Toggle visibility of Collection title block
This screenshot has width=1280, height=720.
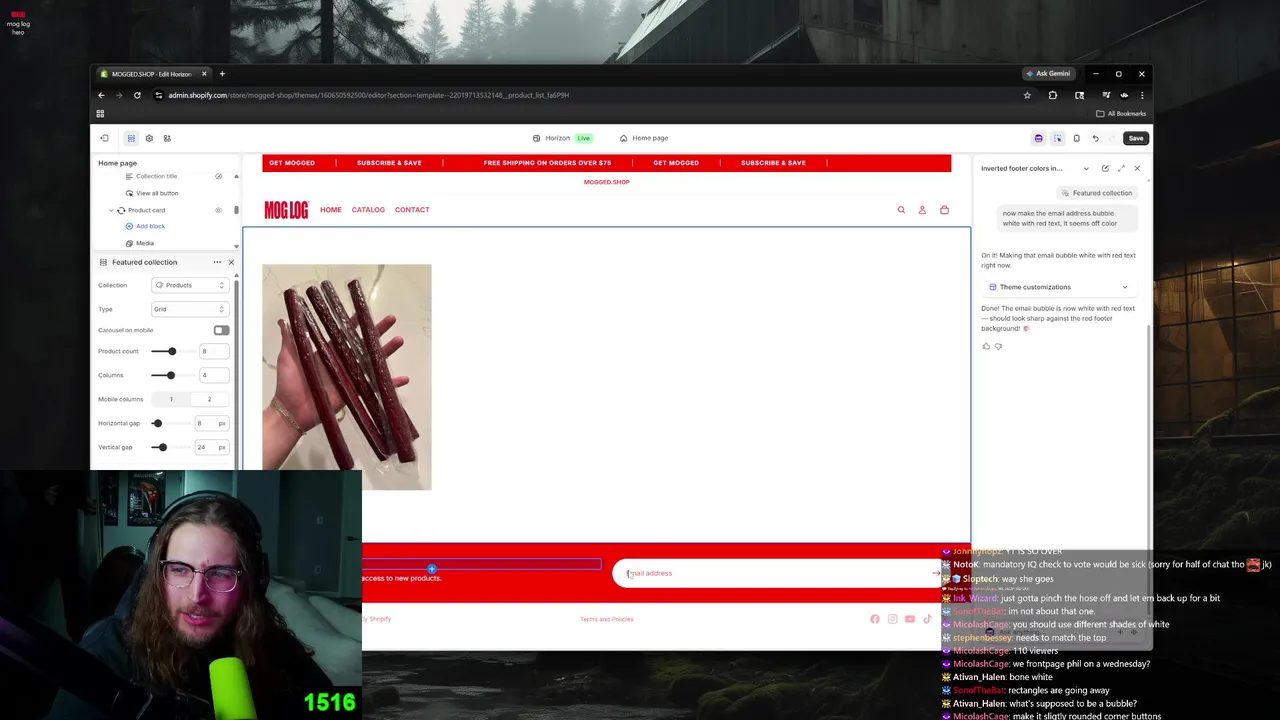pos(218,176)
